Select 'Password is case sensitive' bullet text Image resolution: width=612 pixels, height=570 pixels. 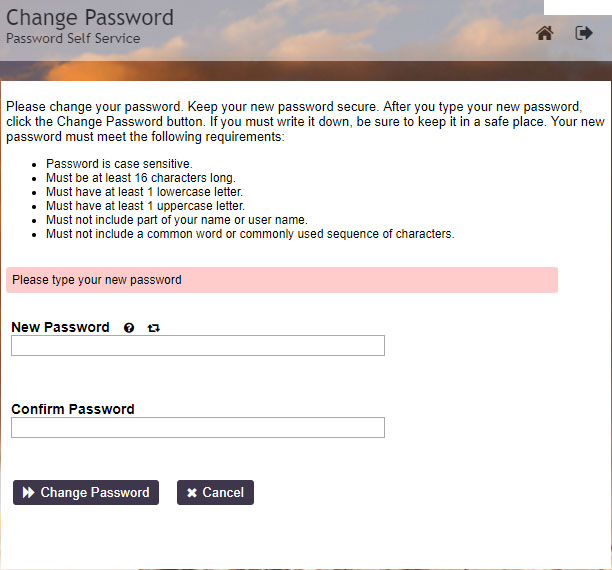pyautogui.click(x=119, y=164)
